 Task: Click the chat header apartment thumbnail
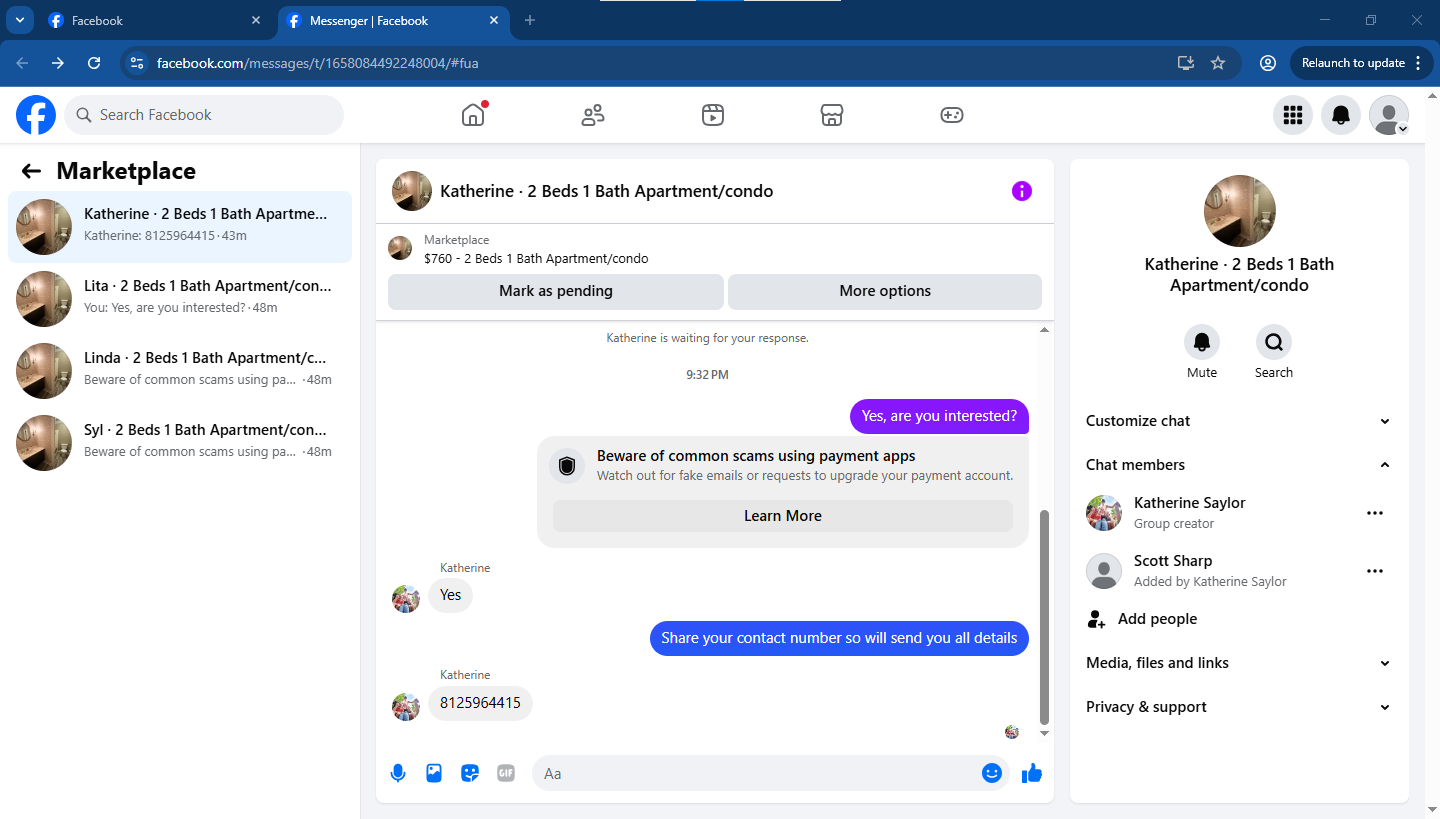pos(412,191)
